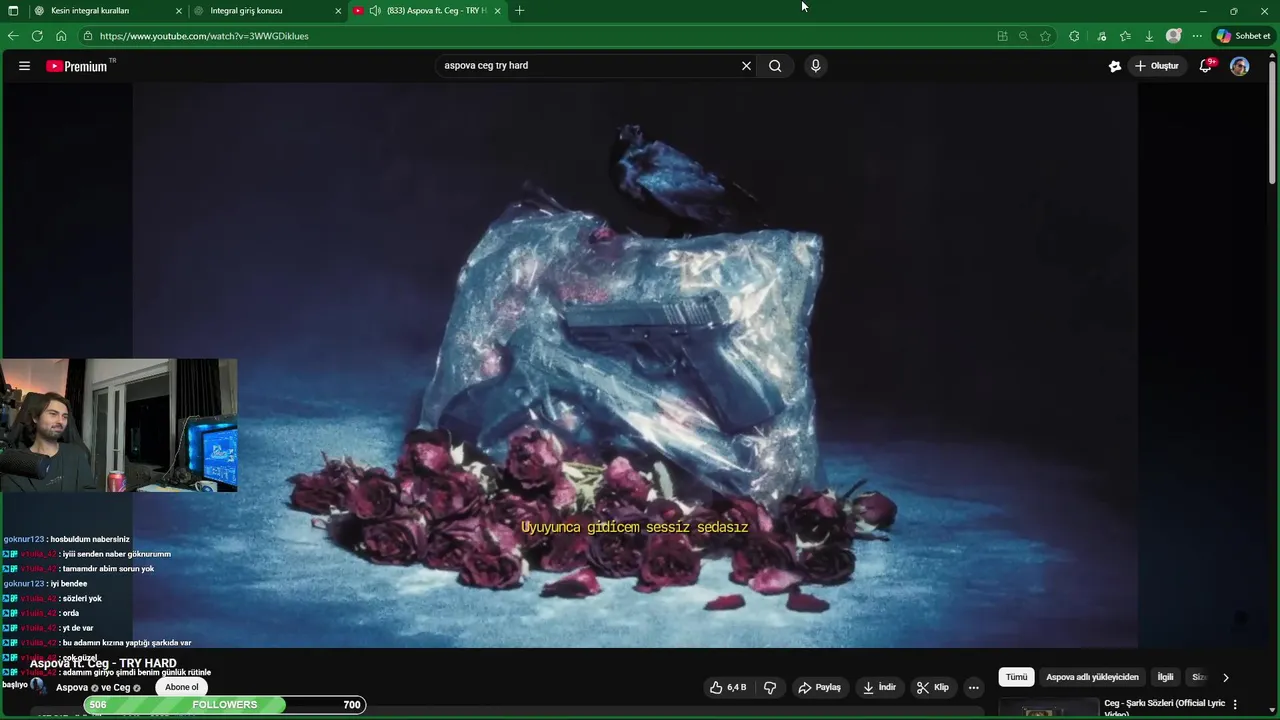Go to the browser home page
Viewport: 1280px width, 720px height.
[61, 36]
